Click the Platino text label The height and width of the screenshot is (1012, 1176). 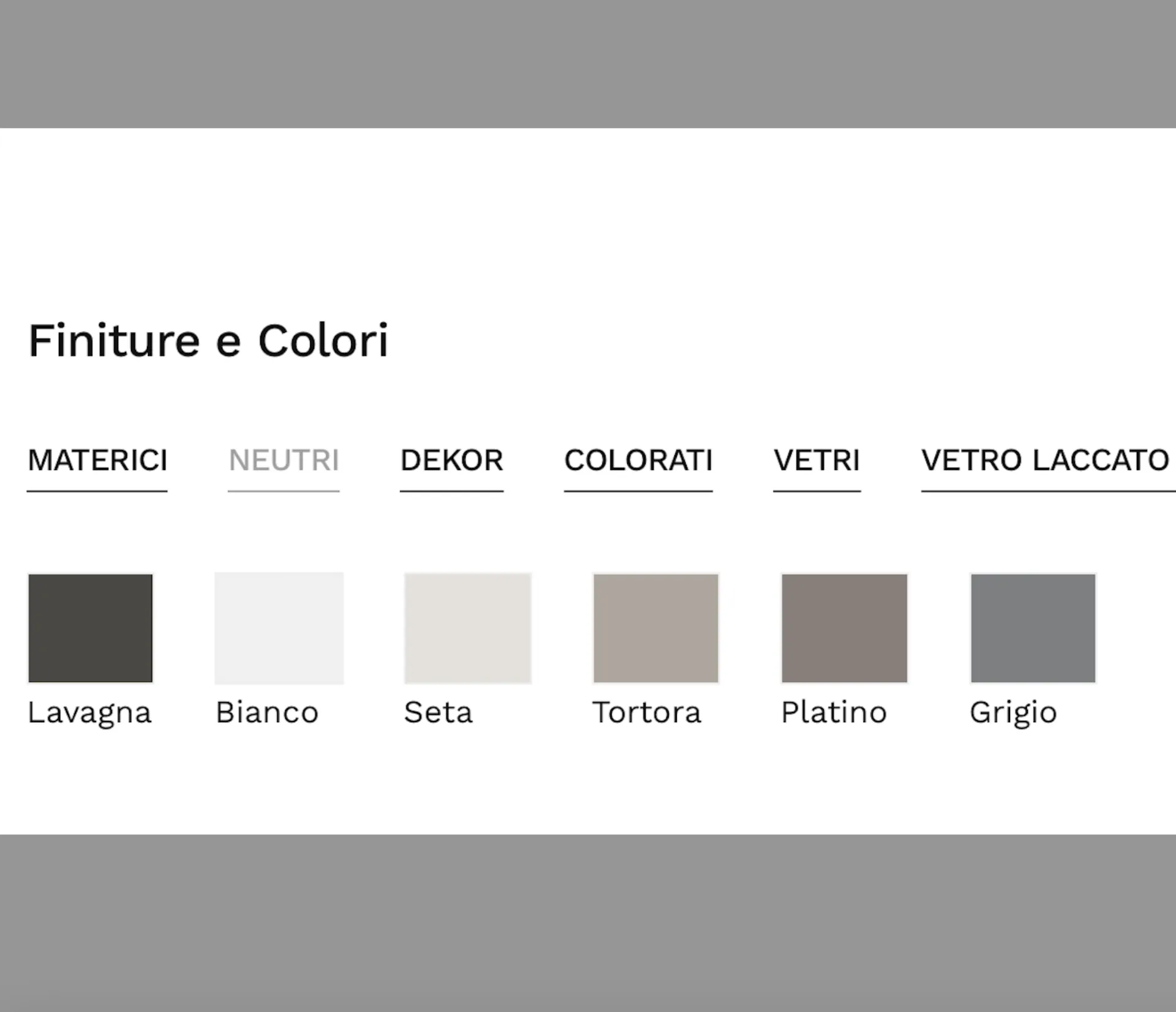click(834, 712)
